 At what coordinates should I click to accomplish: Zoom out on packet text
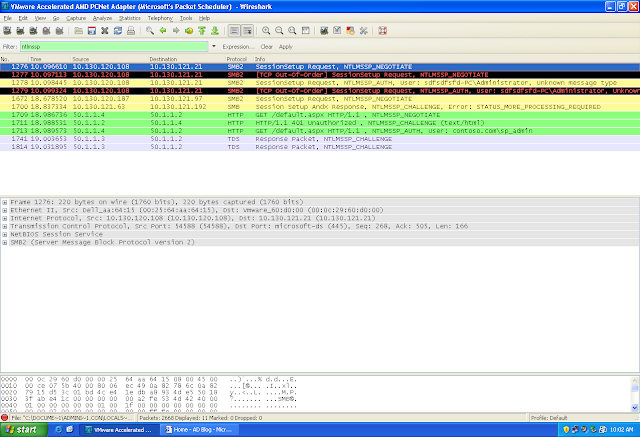[x=279, y=31]
